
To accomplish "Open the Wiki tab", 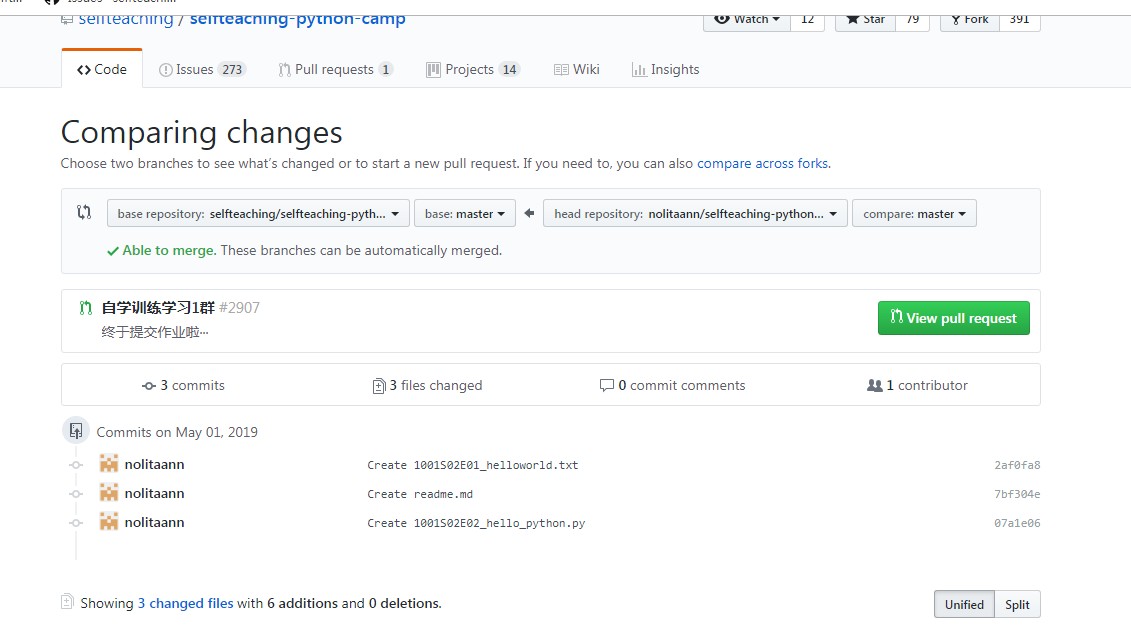I will [576, 69].
